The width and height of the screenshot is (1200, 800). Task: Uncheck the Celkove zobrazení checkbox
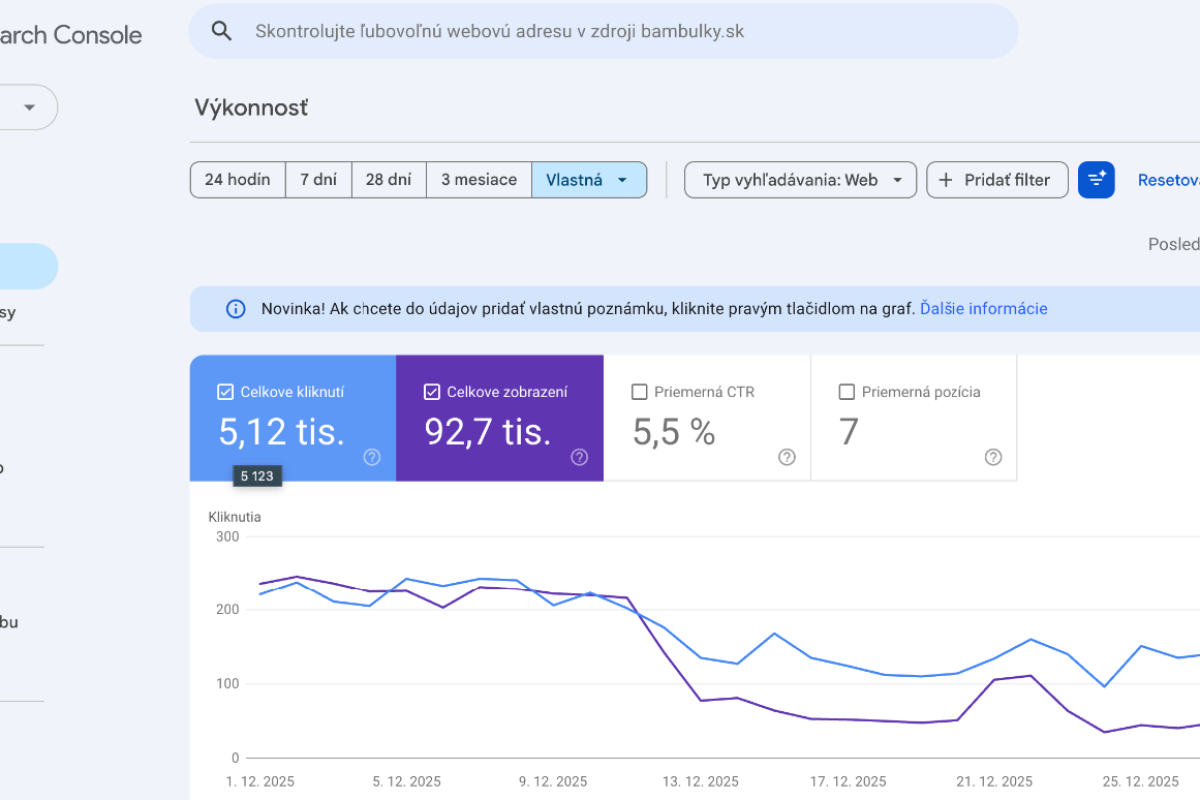(x=432, y=392)
